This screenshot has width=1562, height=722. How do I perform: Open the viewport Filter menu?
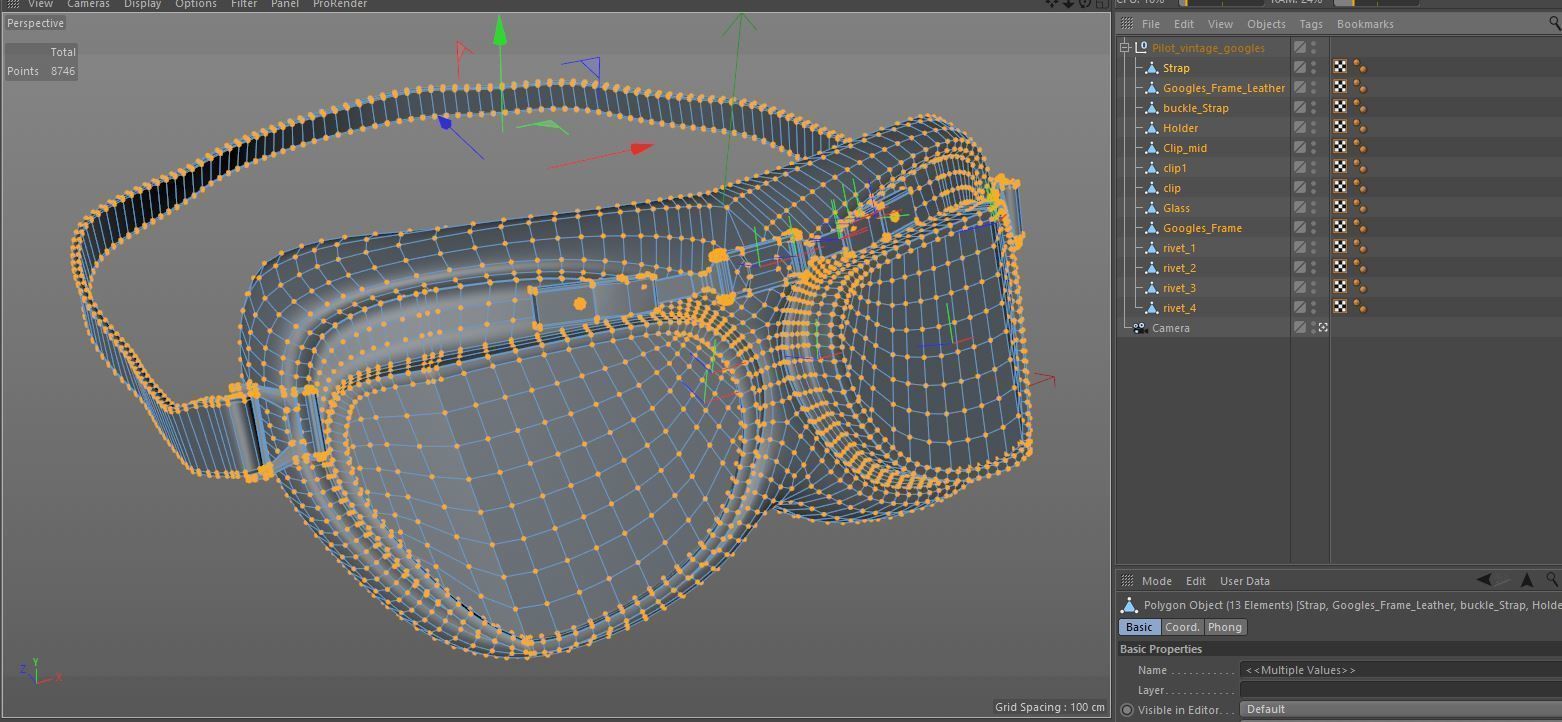(x=244, y=5)
